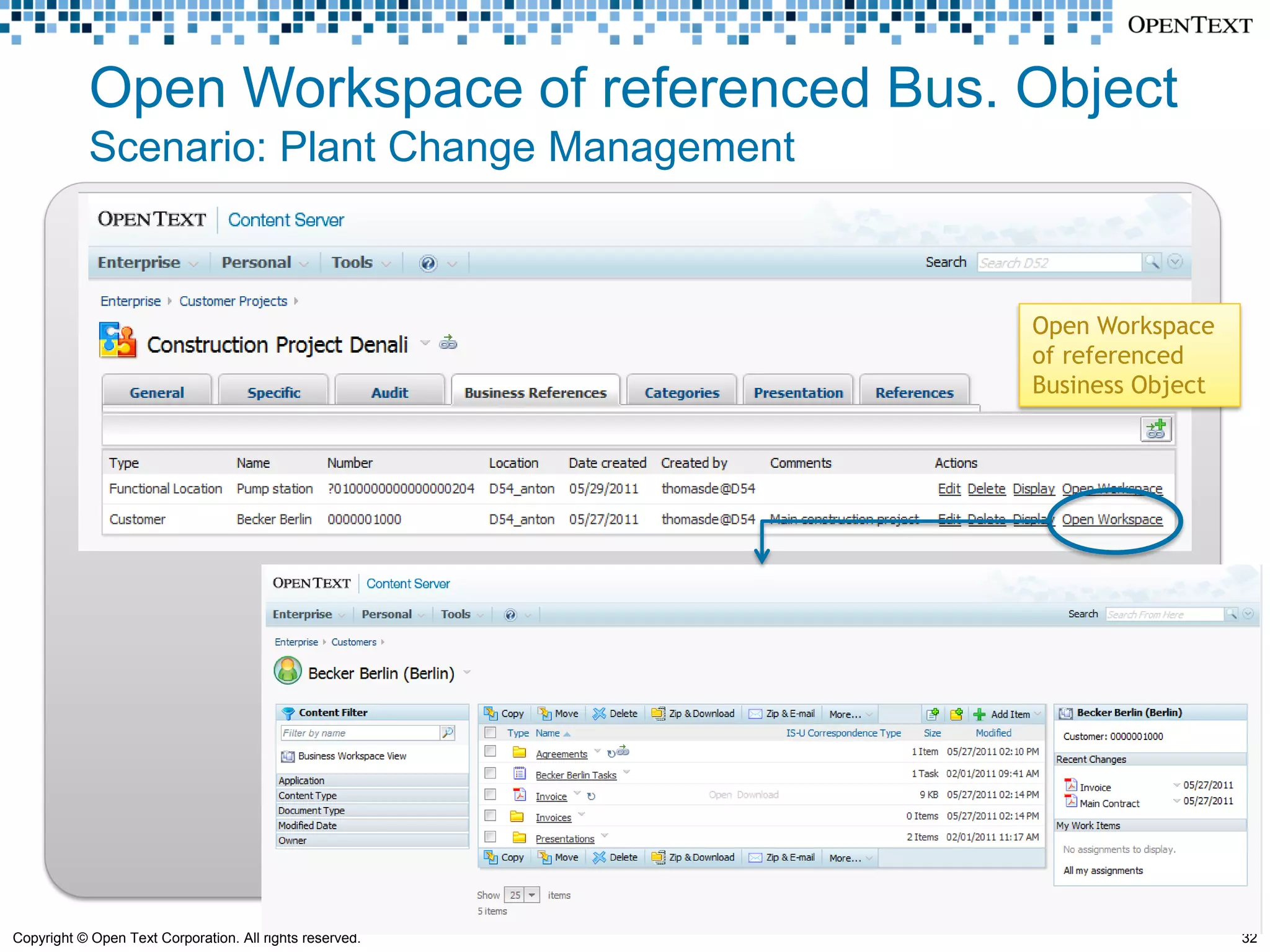Click the Agreements folder icon
This screenshot has width=1270, height=952.
[x=519, y=752]
